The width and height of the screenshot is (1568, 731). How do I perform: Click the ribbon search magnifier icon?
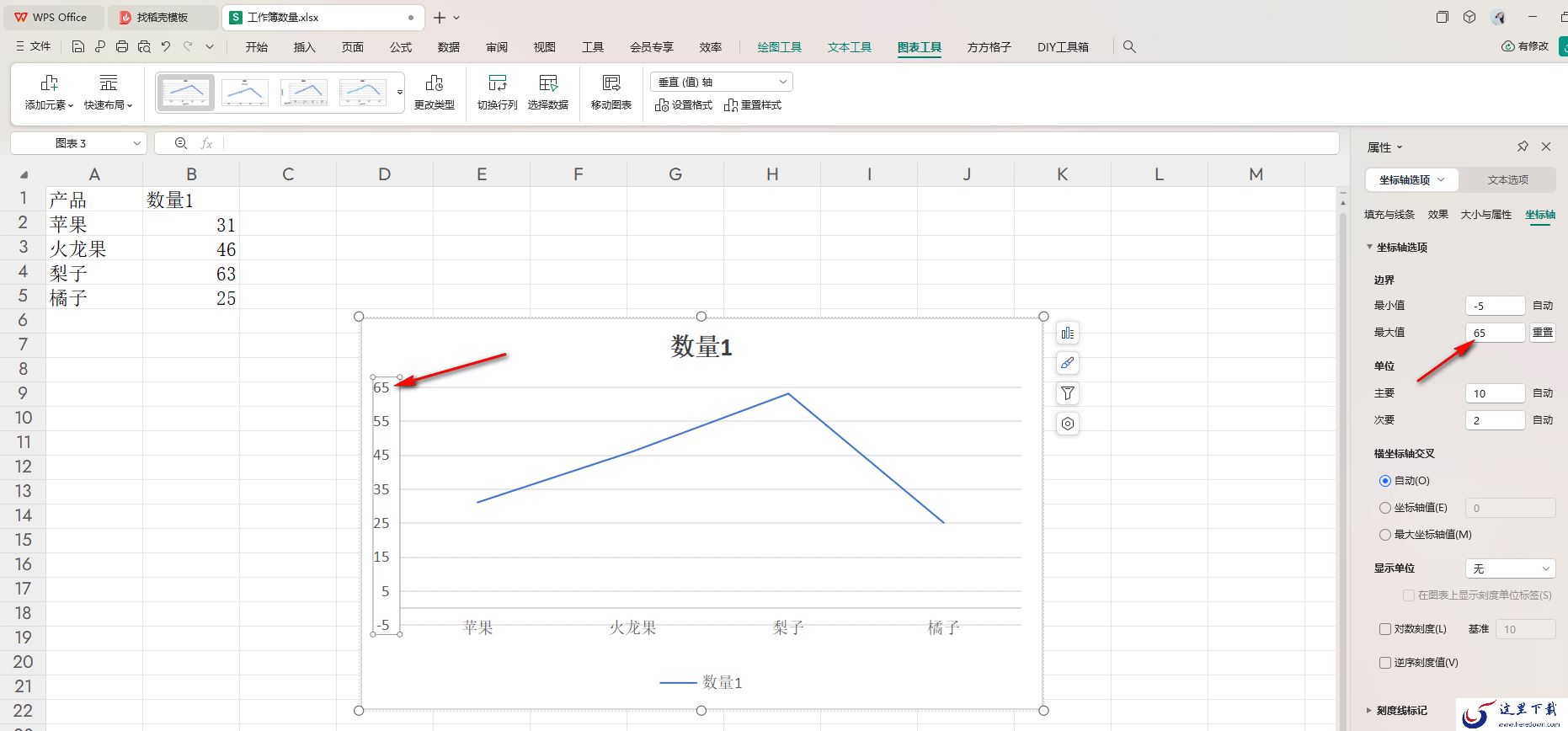[1129, 47]
